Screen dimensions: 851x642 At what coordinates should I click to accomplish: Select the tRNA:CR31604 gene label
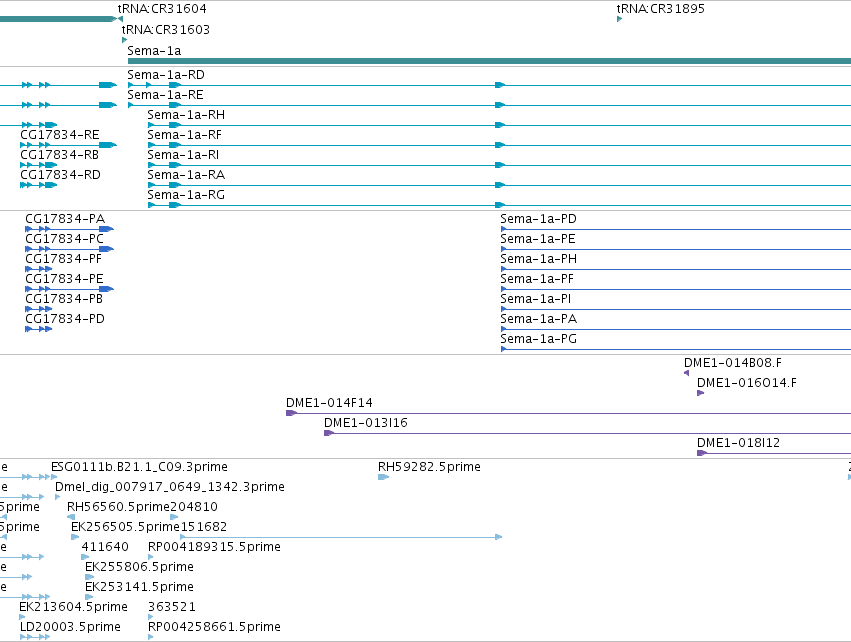tap(162, 9)
